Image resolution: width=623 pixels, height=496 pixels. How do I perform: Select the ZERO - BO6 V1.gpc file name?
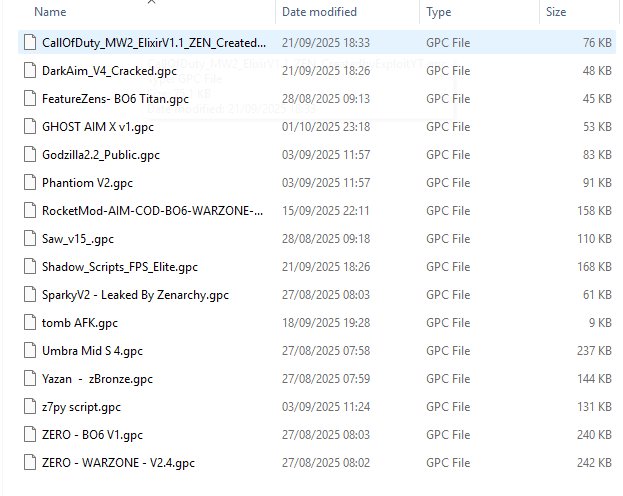(92, 435)
